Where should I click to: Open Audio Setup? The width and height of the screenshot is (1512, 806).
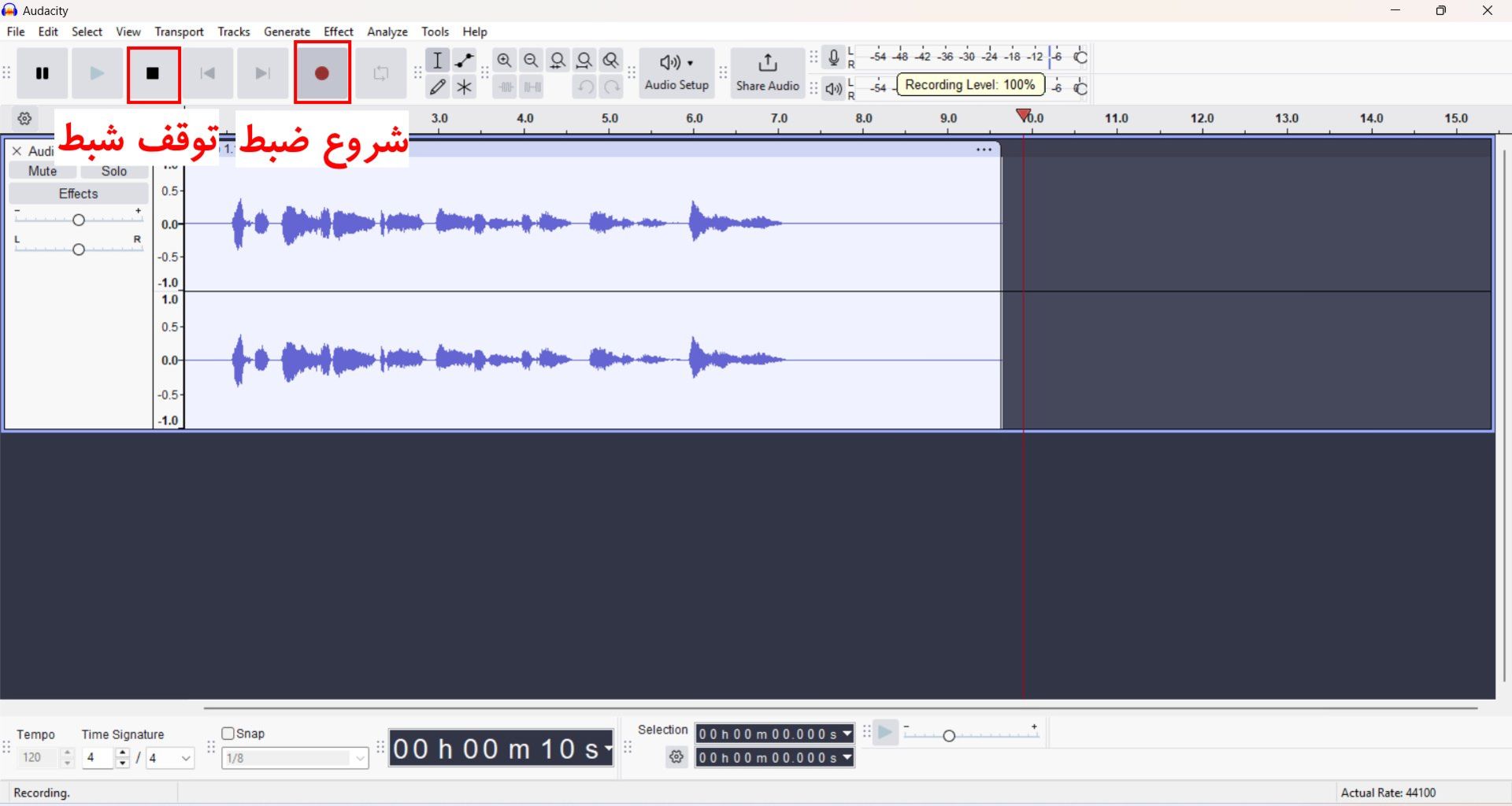tap(676, 73)
